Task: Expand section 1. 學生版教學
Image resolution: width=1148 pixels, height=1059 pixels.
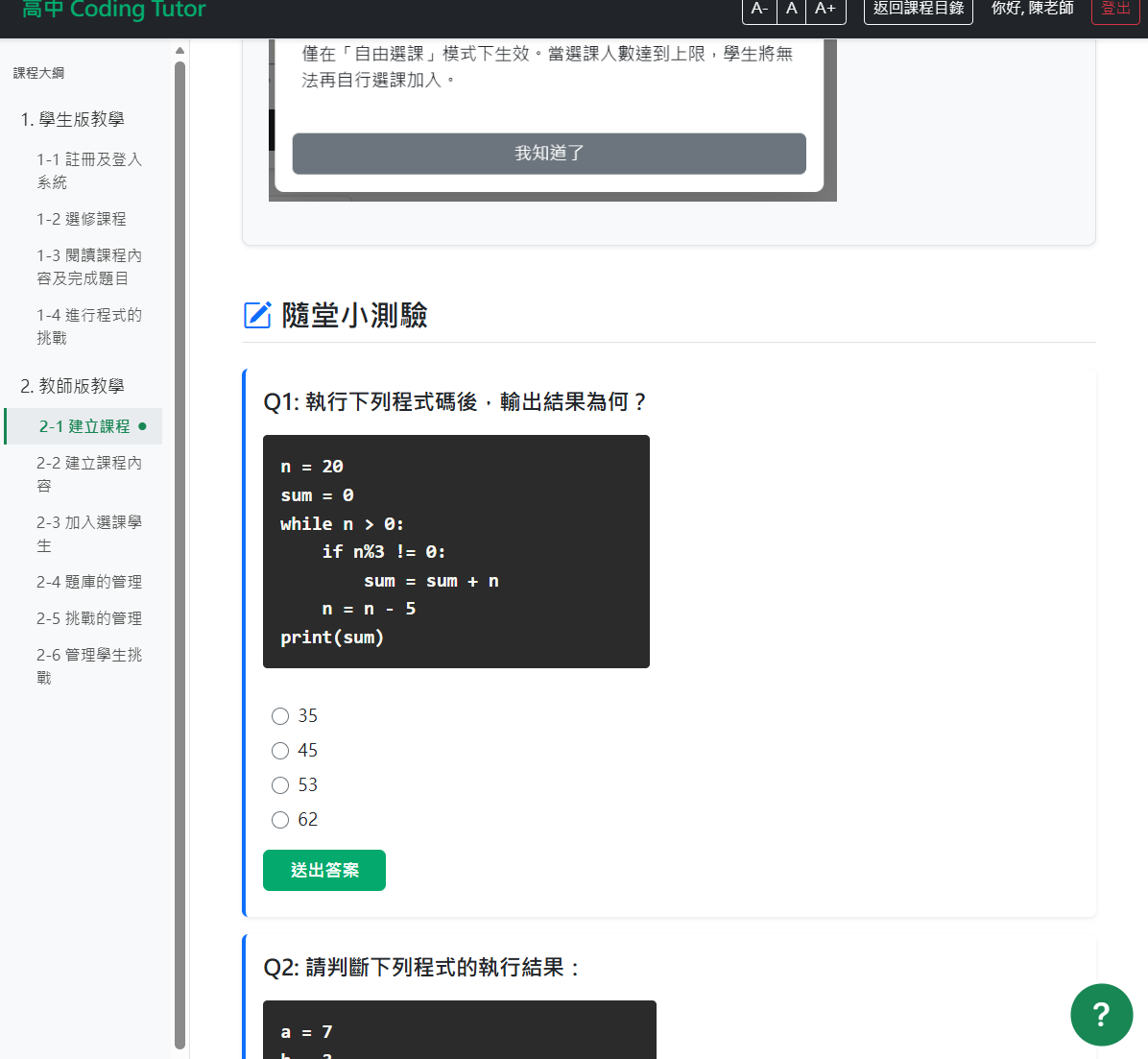Action: pos(73,119)
